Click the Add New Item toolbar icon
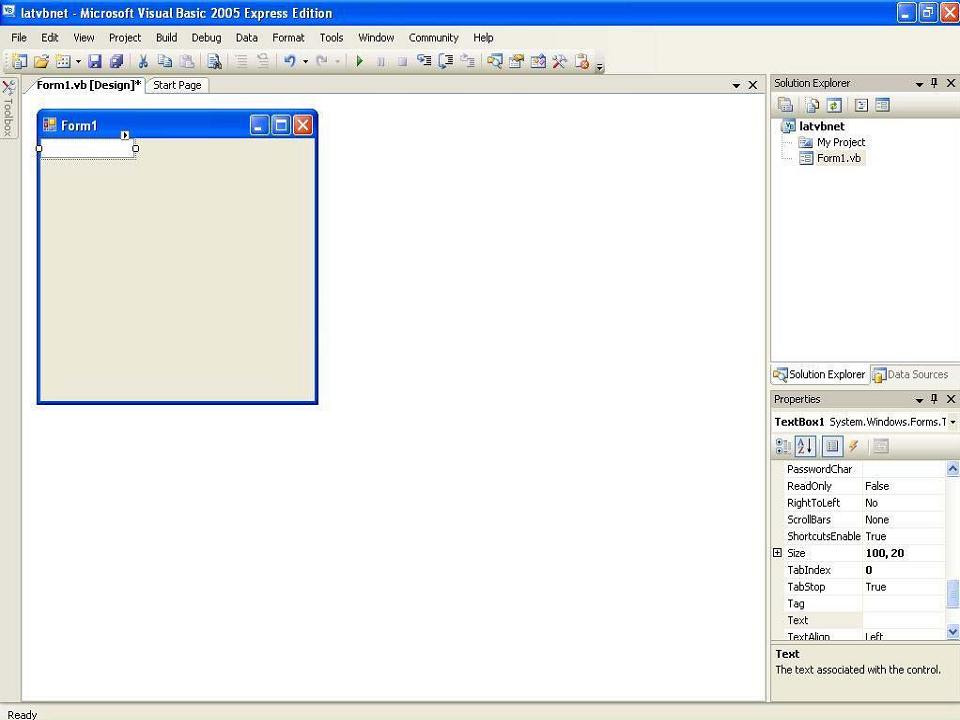Viewport: 960px width, 720px height. pyautogui.click(x=63, y=61)
